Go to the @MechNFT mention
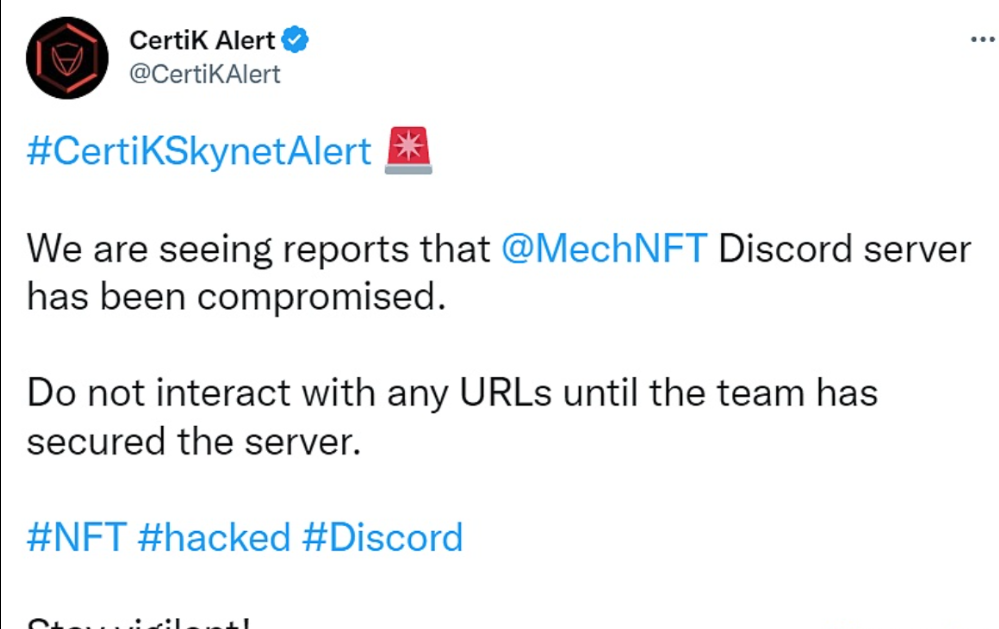This screenshot has height=629, width=999. (604, 249)
